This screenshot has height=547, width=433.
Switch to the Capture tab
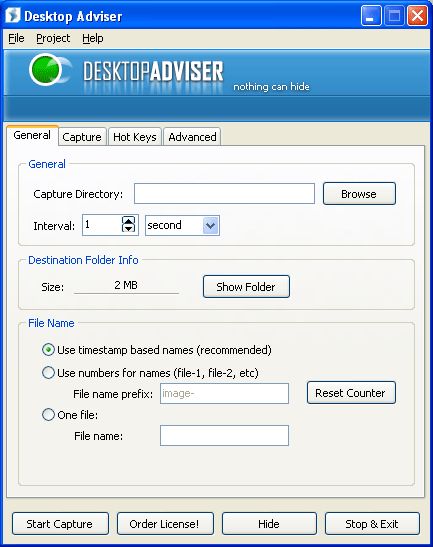point(82,137)
